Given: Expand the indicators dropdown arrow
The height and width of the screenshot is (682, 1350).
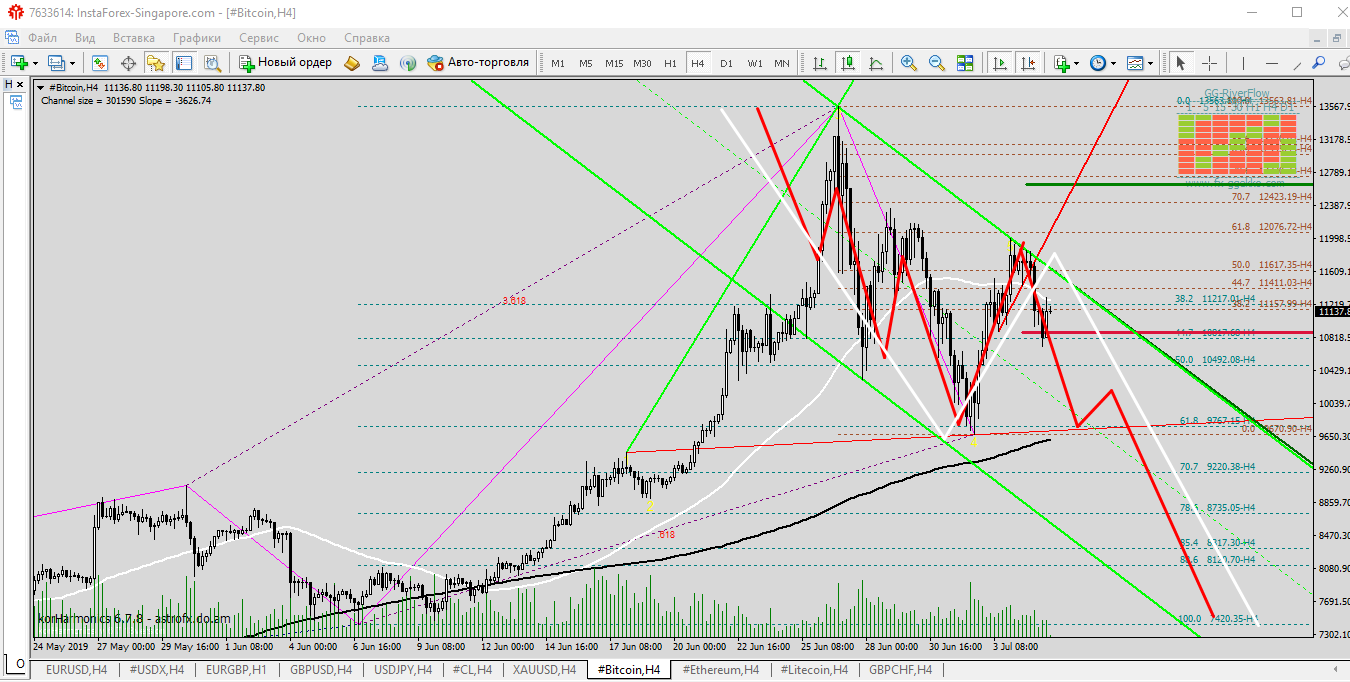Looking at the screenshot, I should coord(1077,63).
